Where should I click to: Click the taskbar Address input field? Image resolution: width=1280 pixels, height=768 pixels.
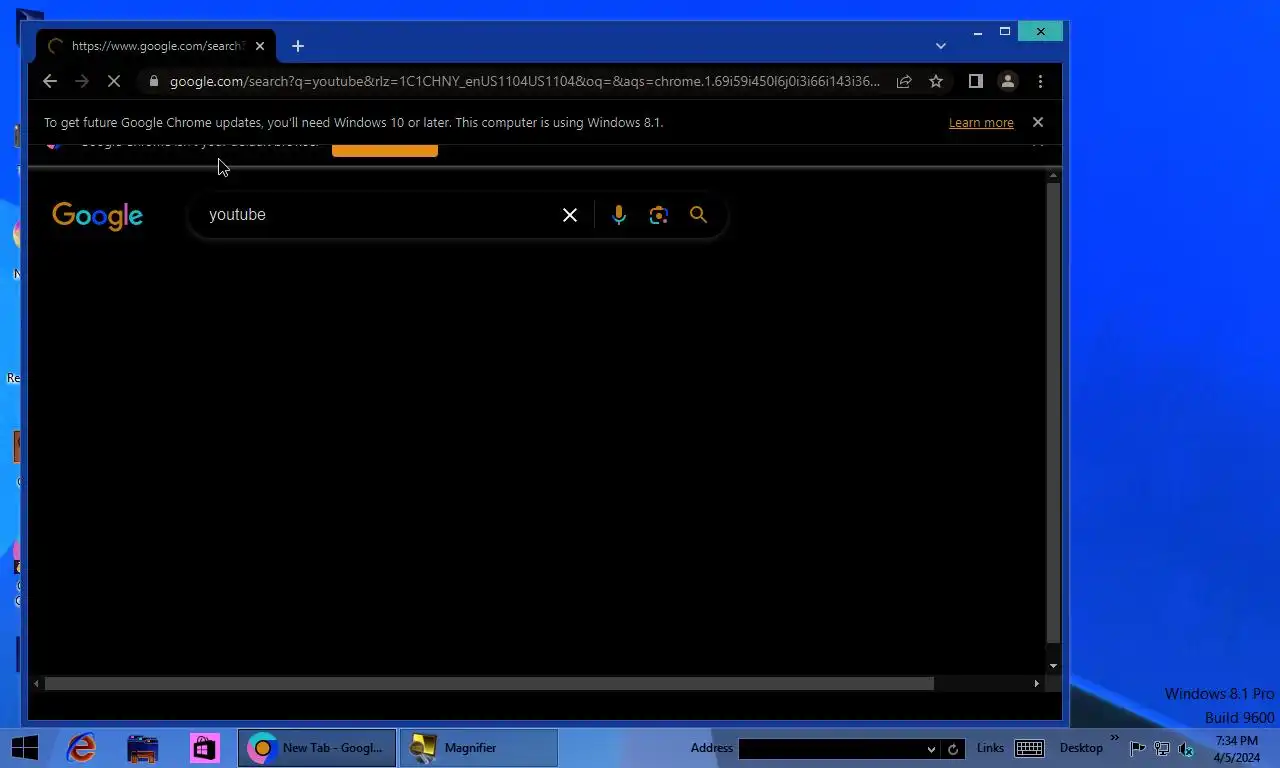[831, 748]
